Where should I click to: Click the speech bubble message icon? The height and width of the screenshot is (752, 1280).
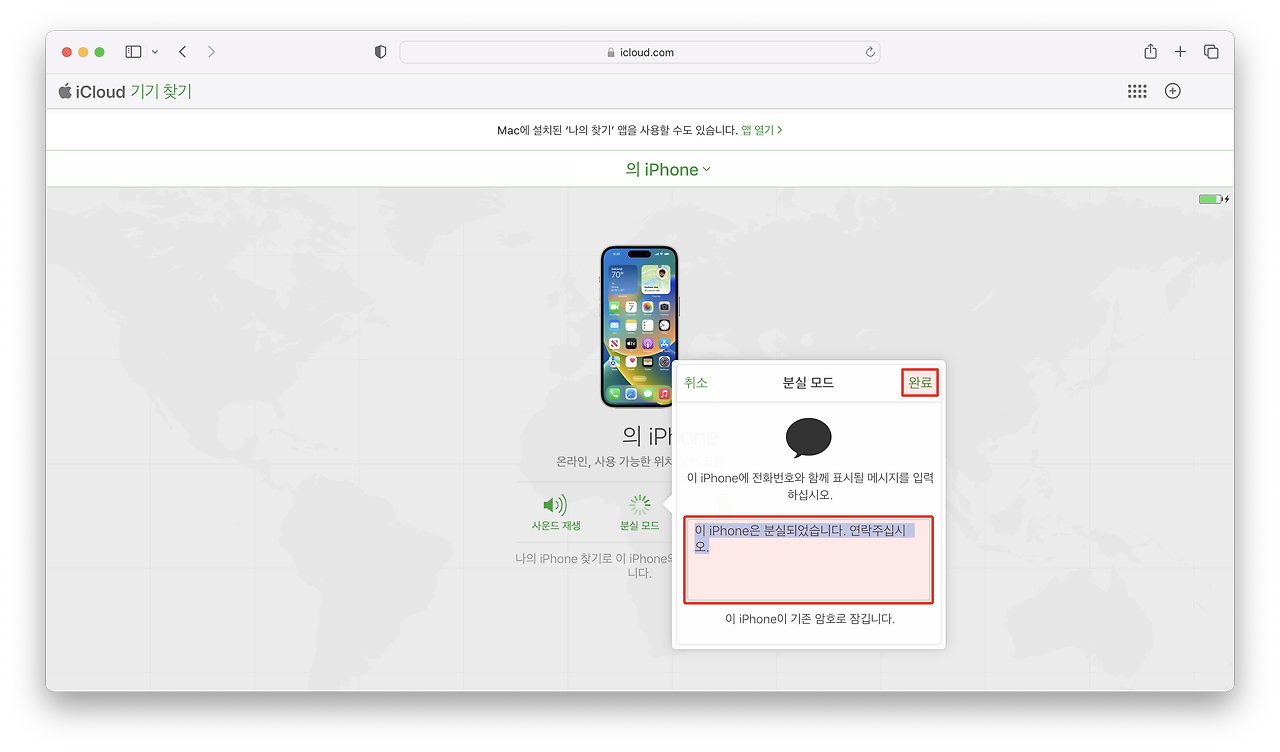click(x=809, y=438)
